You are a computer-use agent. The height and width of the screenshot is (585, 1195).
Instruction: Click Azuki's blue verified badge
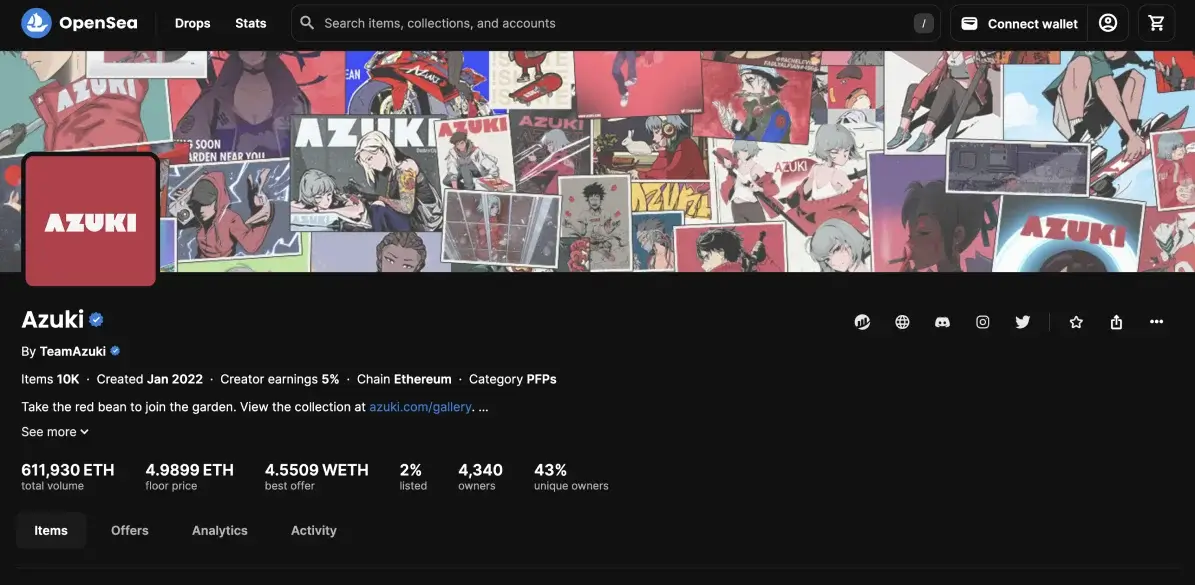click(96, 320)
